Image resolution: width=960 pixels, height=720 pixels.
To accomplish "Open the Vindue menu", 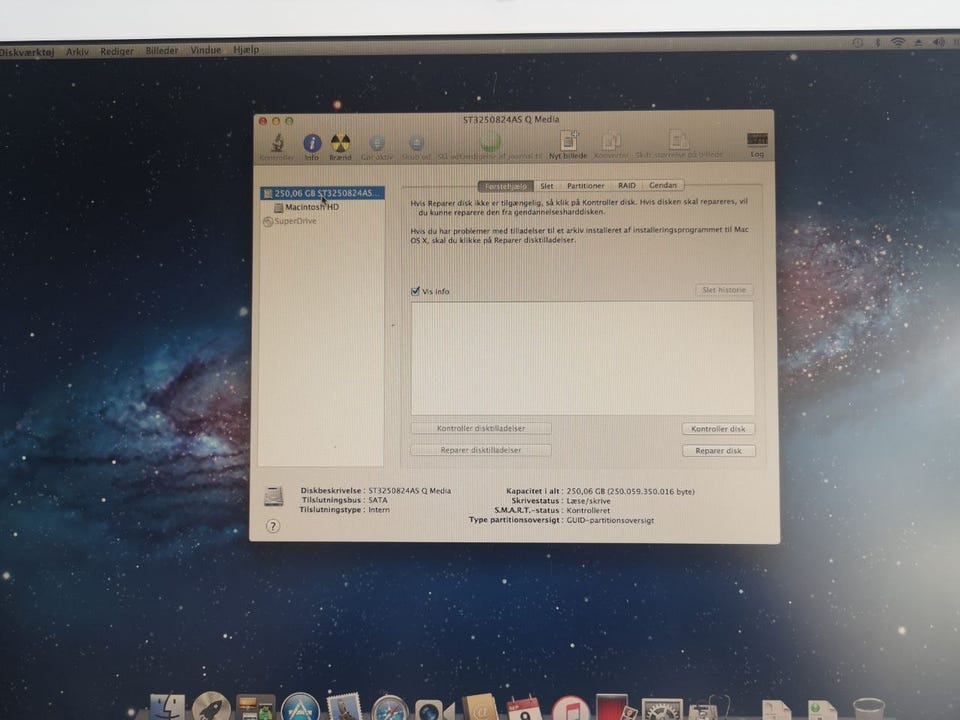I will click(x=205, y=50).
